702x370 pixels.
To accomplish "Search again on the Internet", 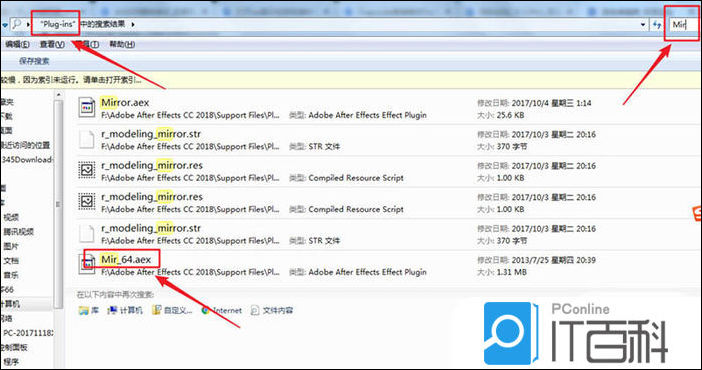I will [x=221, y=310].
